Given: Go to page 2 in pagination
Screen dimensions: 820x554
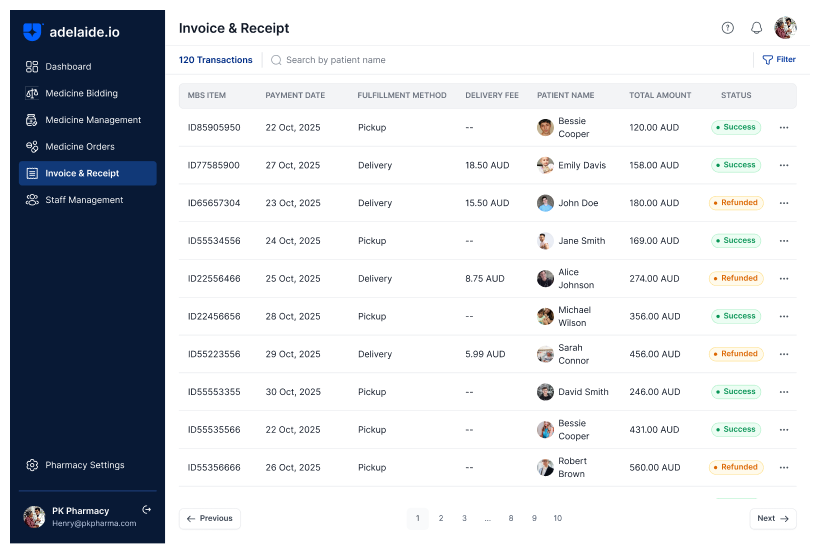Looking at the screenshot, I should click(x=440, y=518).
